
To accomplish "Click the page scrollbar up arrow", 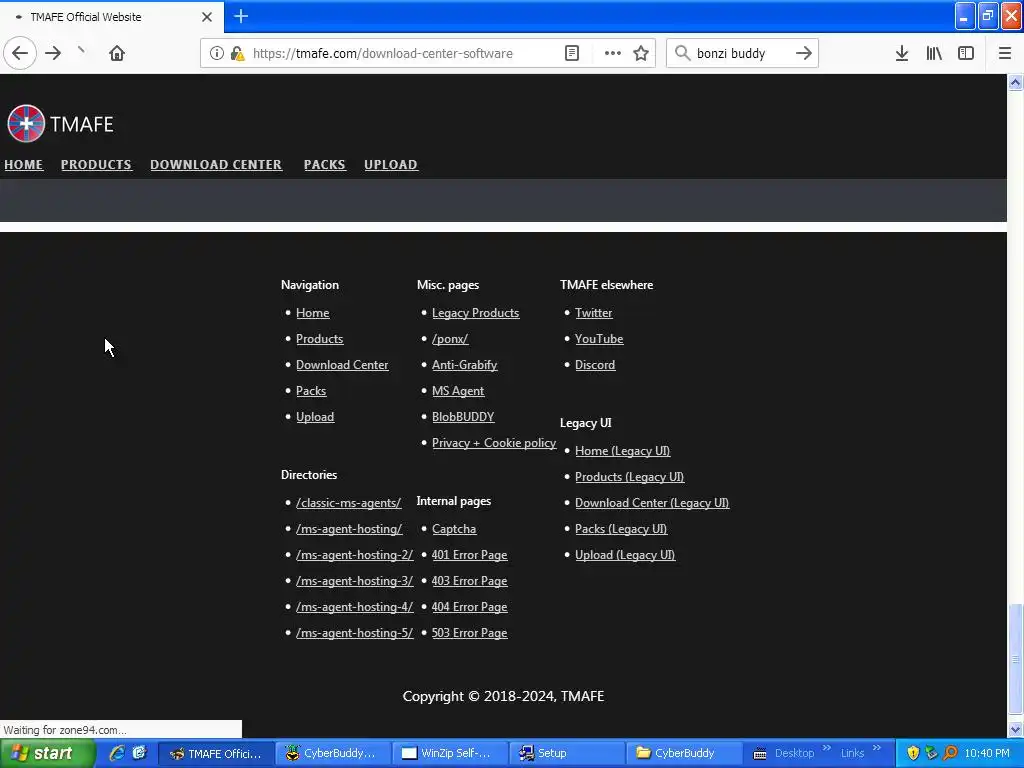I will [x=1015, y=82].
